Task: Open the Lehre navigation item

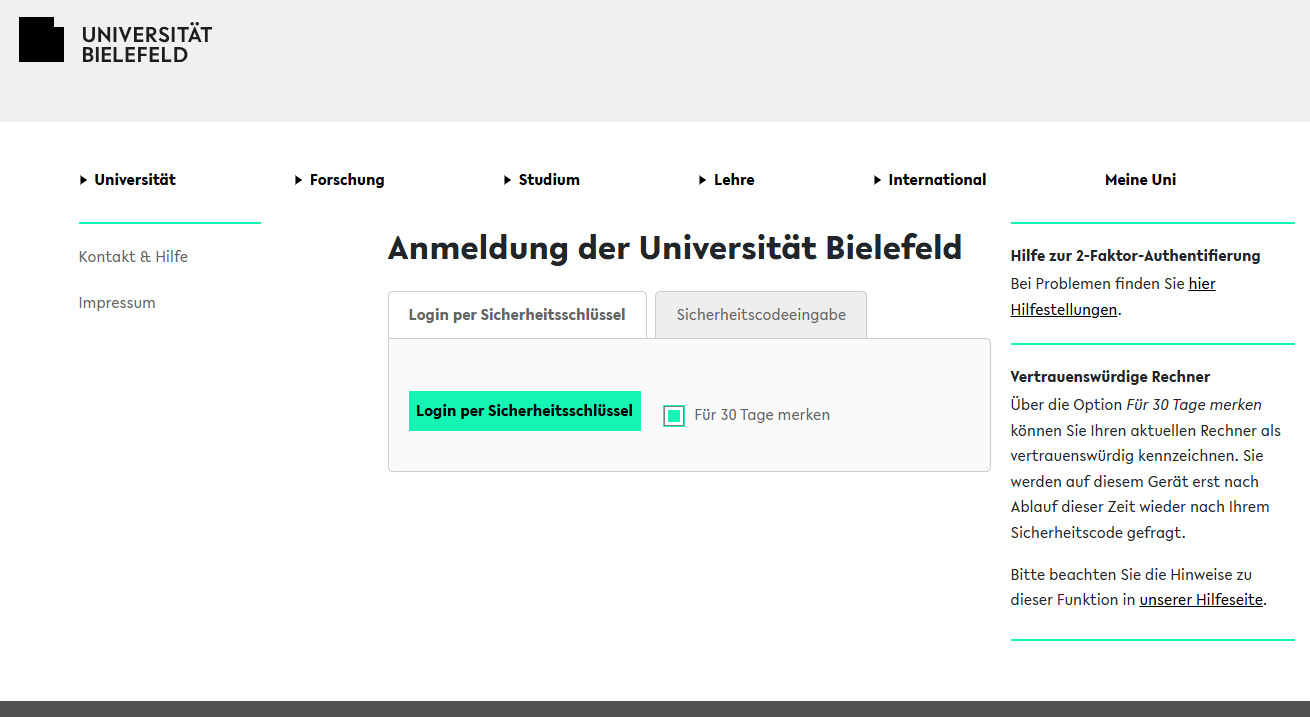Action: [734, 180]
